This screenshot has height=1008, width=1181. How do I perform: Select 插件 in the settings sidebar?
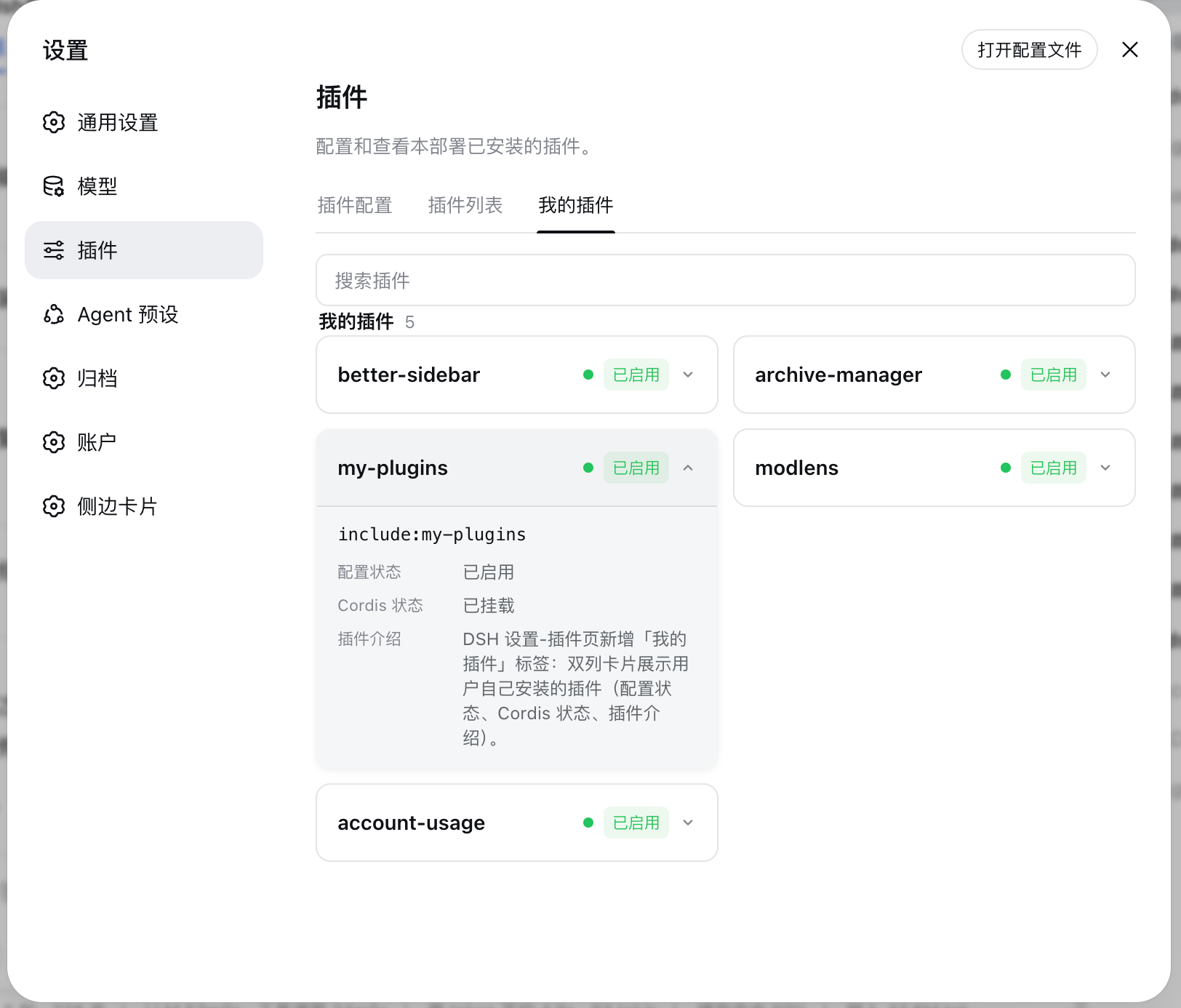pos(144,250)
